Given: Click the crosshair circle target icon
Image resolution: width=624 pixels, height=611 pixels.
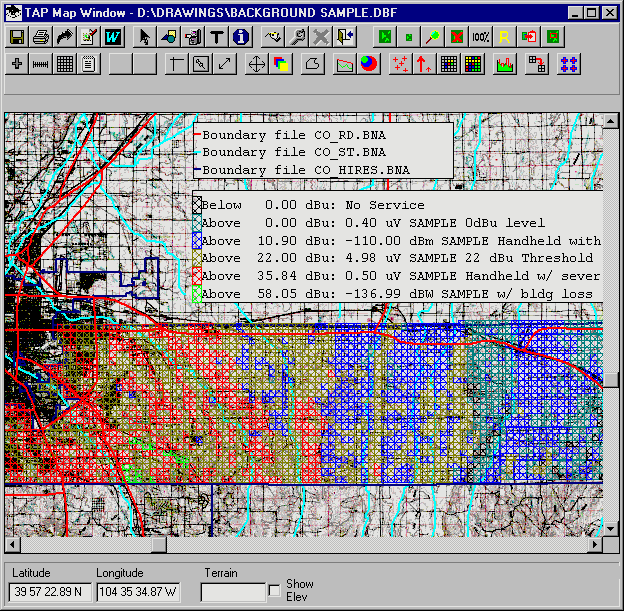Looking at the screenshot, I should [257, 64].
